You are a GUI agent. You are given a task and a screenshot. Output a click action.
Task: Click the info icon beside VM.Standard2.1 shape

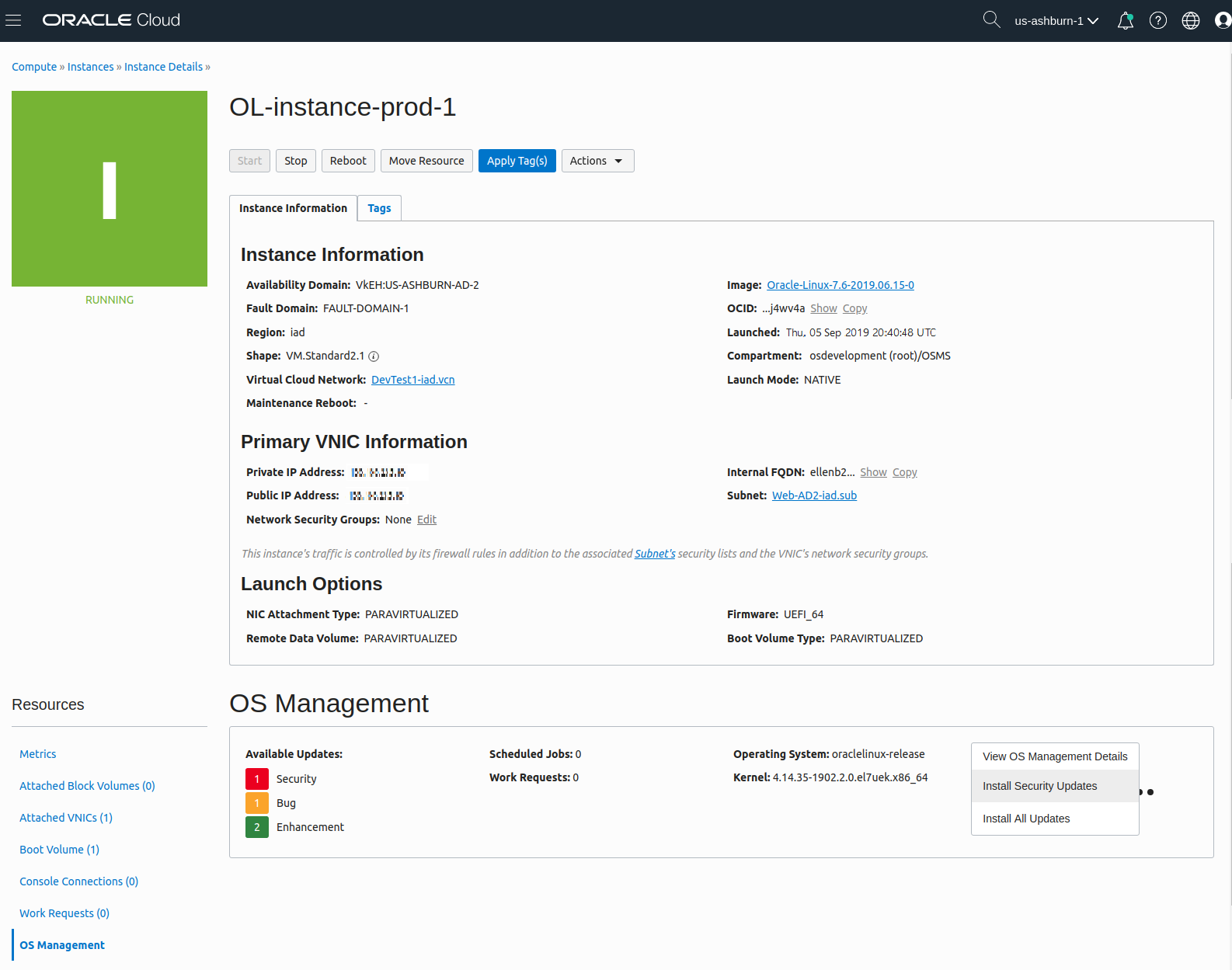[374, 356]
